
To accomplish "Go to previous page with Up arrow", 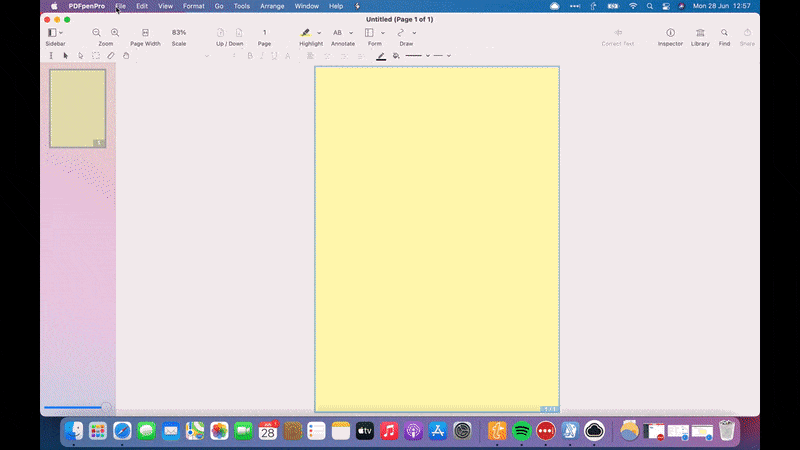I will point(220,33).
